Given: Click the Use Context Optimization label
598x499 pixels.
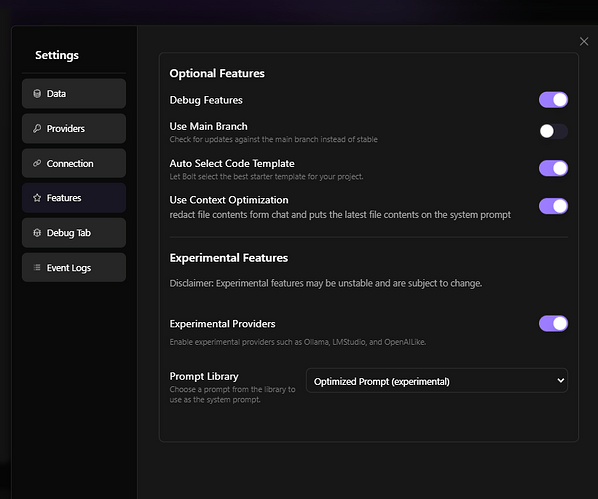Looking at the screenshot, I should click(229, 200).
